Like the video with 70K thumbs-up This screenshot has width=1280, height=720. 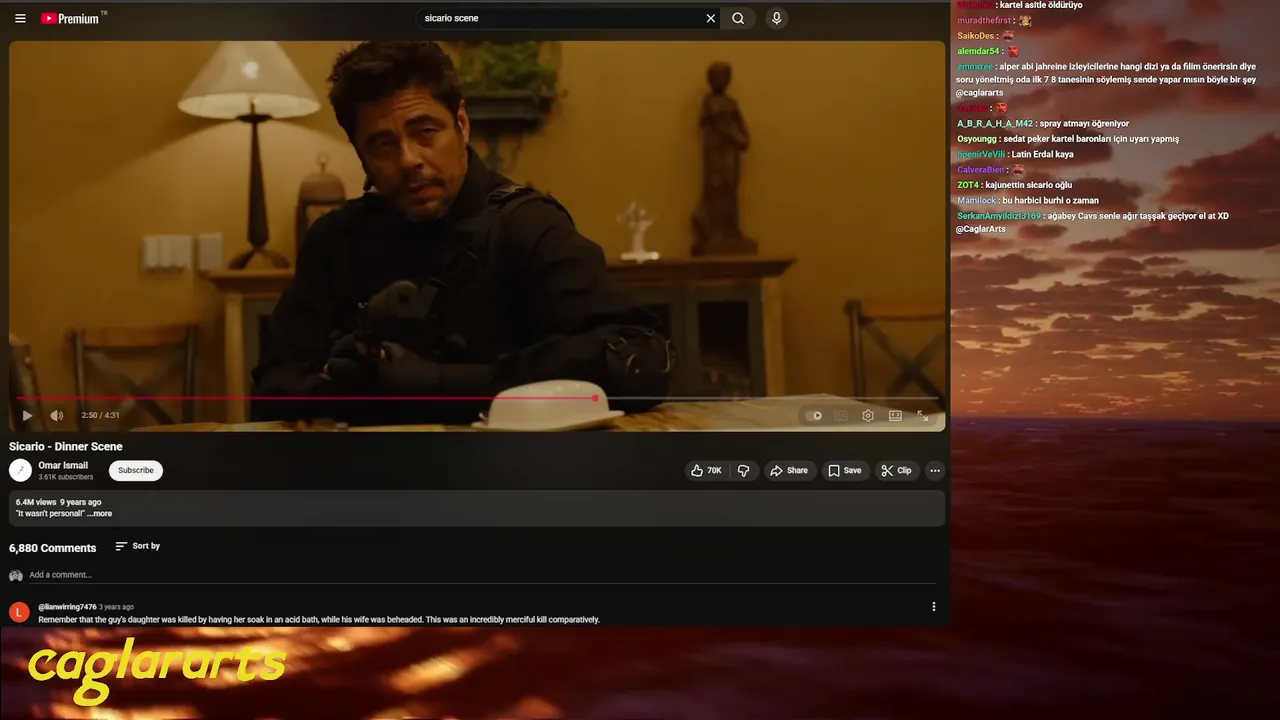point(706,470)
